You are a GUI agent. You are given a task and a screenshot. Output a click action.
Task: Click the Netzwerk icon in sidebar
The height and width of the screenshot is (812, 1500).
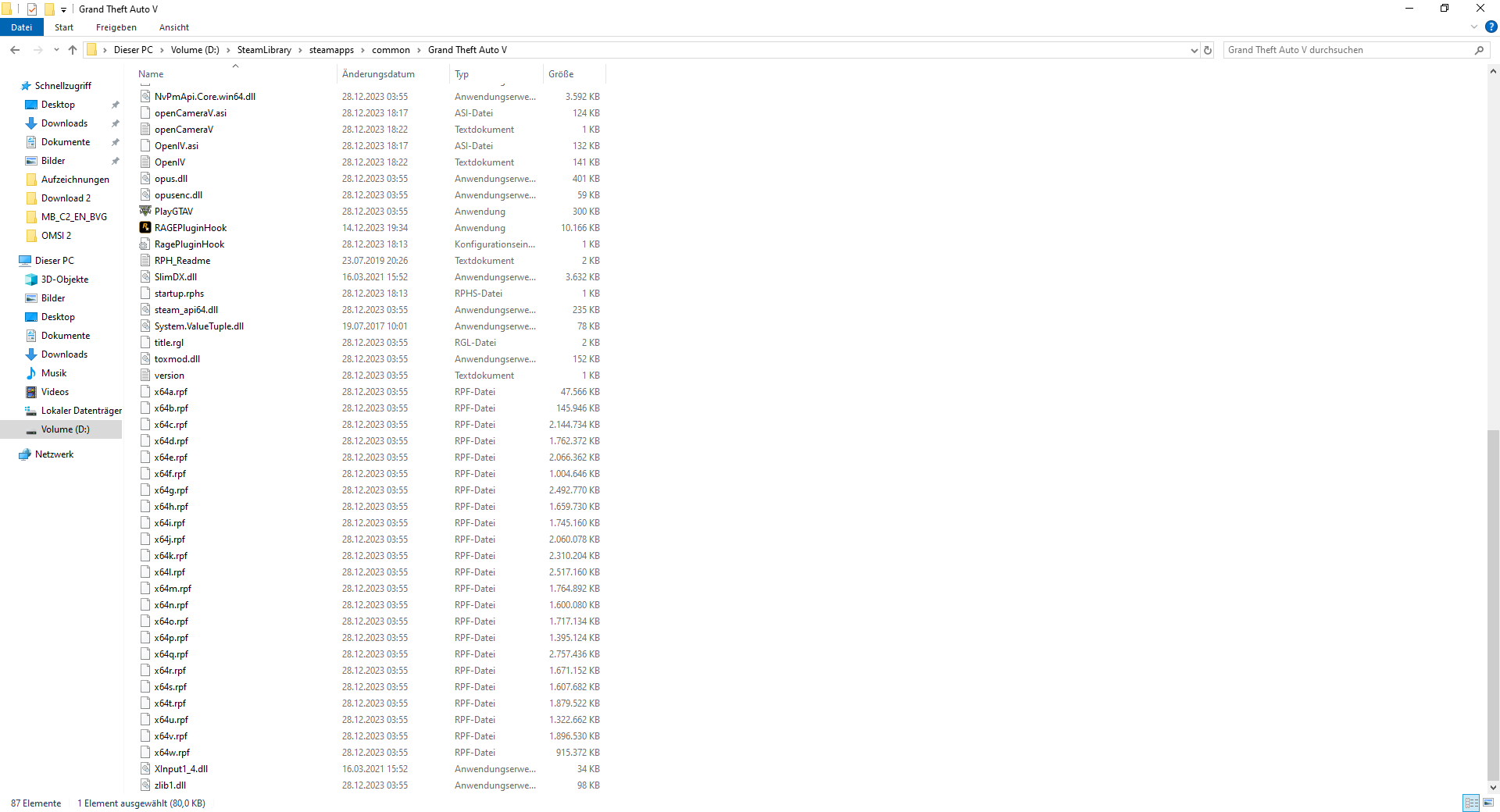click(25, 454)
